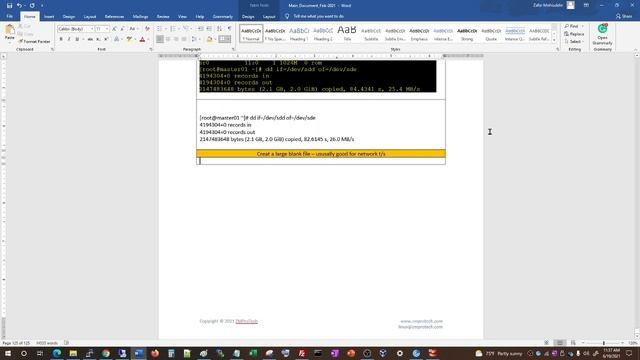The height and width of the screenshot is (360, 640).
Task: Adjust the zoom slider in status bar
Action: point(604,343)
